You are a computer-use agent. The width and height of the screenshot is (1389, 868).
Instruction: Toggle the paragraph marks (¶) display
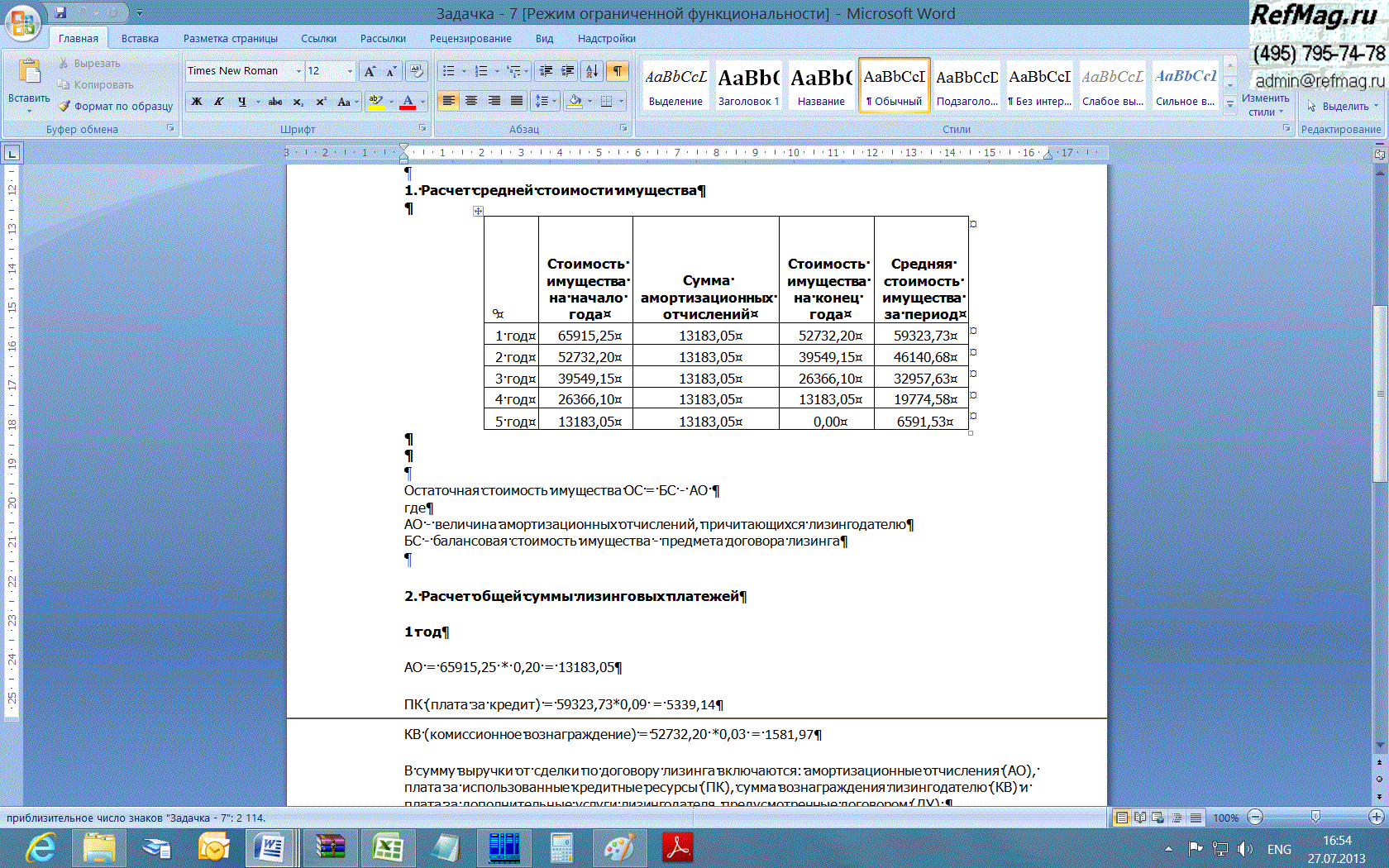coord(618,71)
